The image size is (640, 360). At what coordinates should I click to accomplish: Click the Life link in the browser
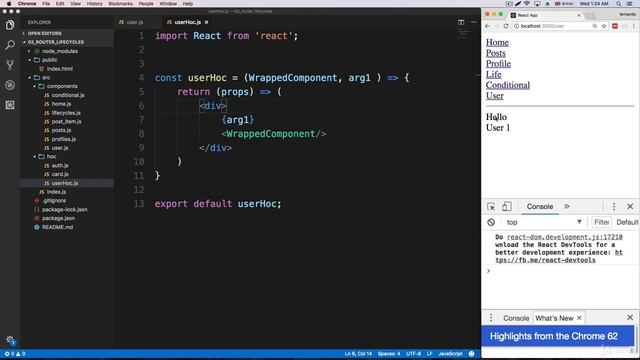click(x=493, y=74)
